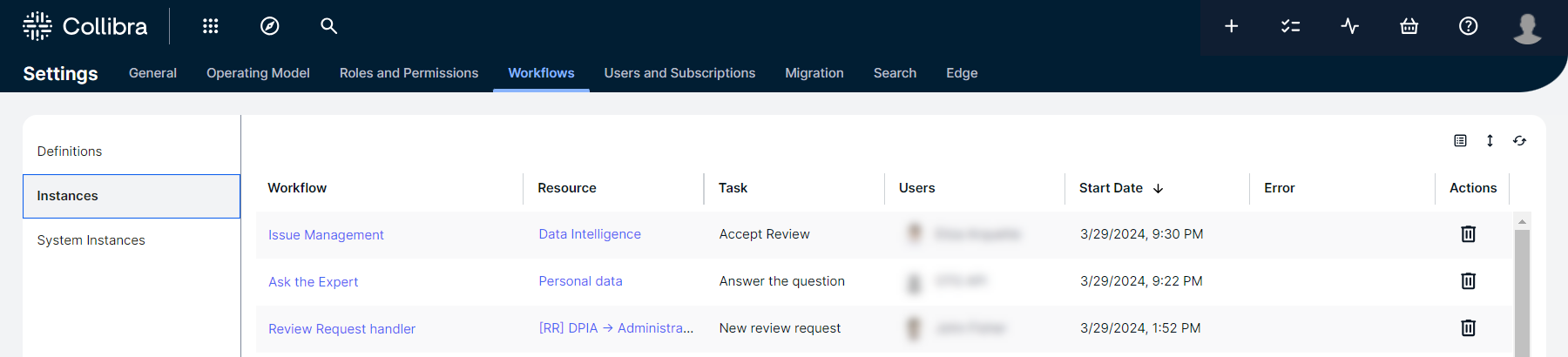
Task: Open the apps grid menu icon
Action: point(210,26)
